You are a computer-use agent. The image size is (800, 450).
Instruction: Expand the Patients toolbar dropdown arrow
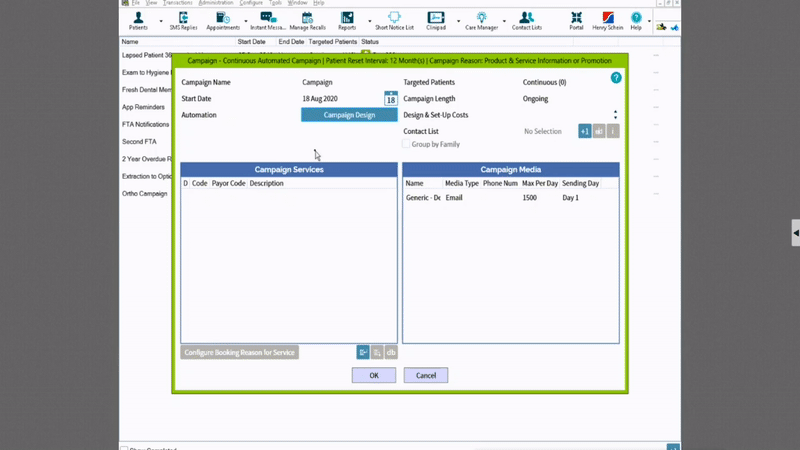pyautogui.click(x=161, y=21)
